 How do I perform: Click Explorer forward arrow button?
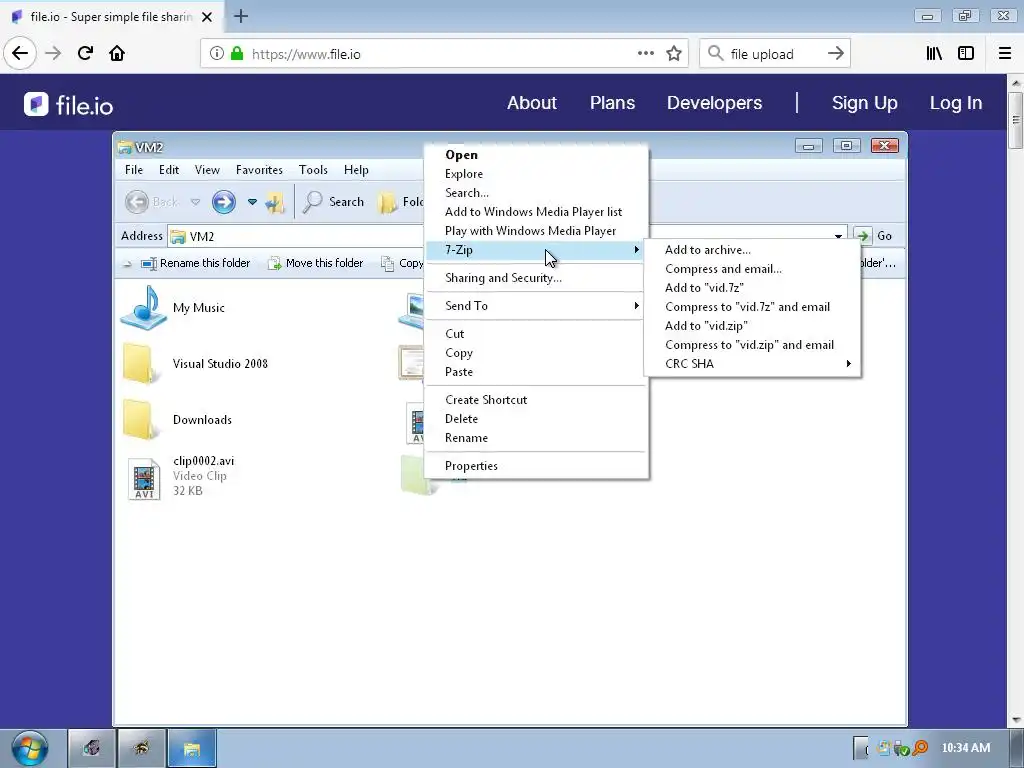(223, 202)
